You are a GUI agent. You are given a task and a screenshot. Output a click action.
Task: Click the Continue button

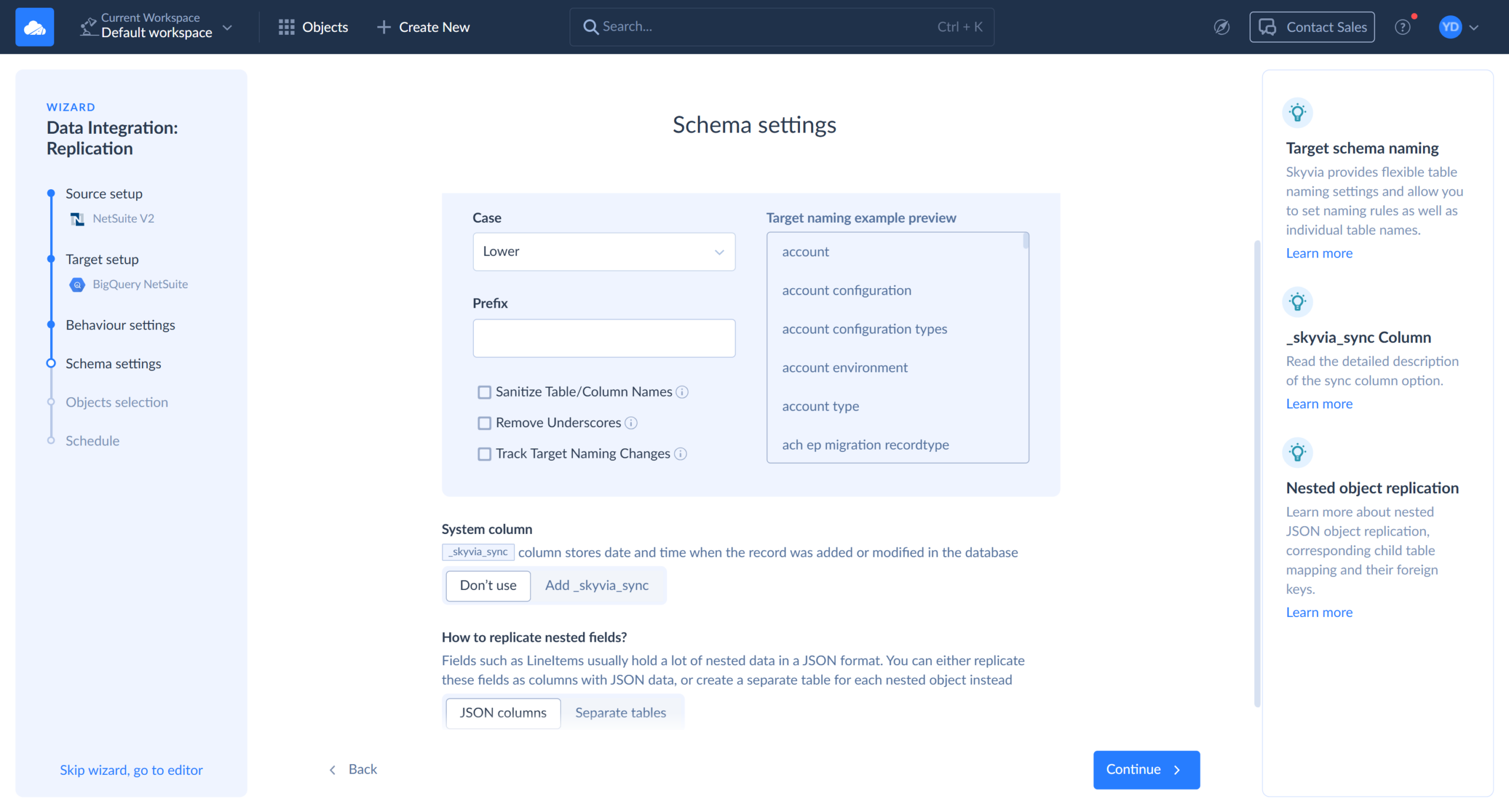pos(1146,770)
